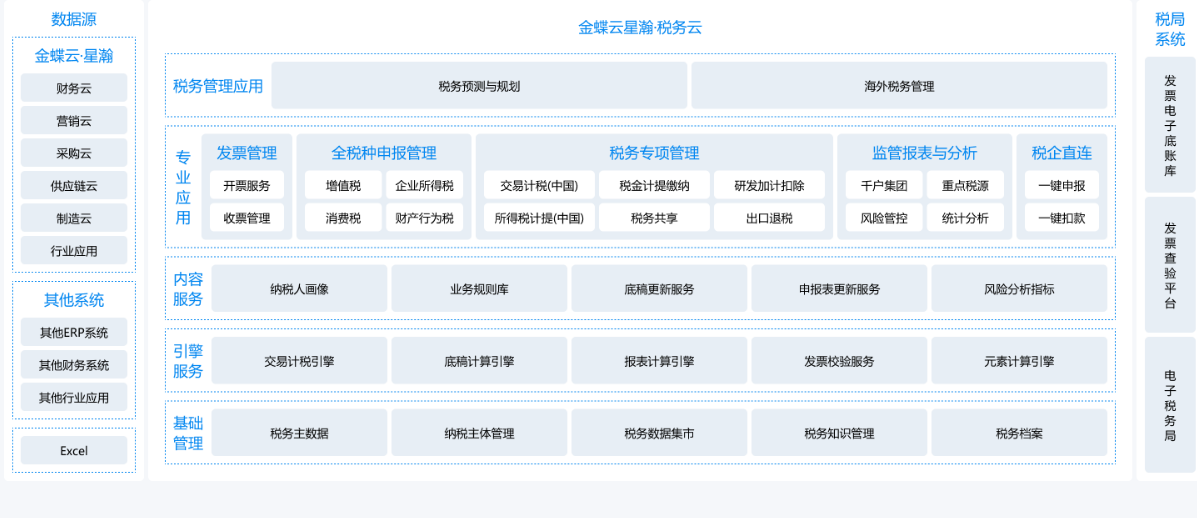Open the 税务预测与规划 block
The width and height of the screenshot is (1197, 518).
coord(479,85)
